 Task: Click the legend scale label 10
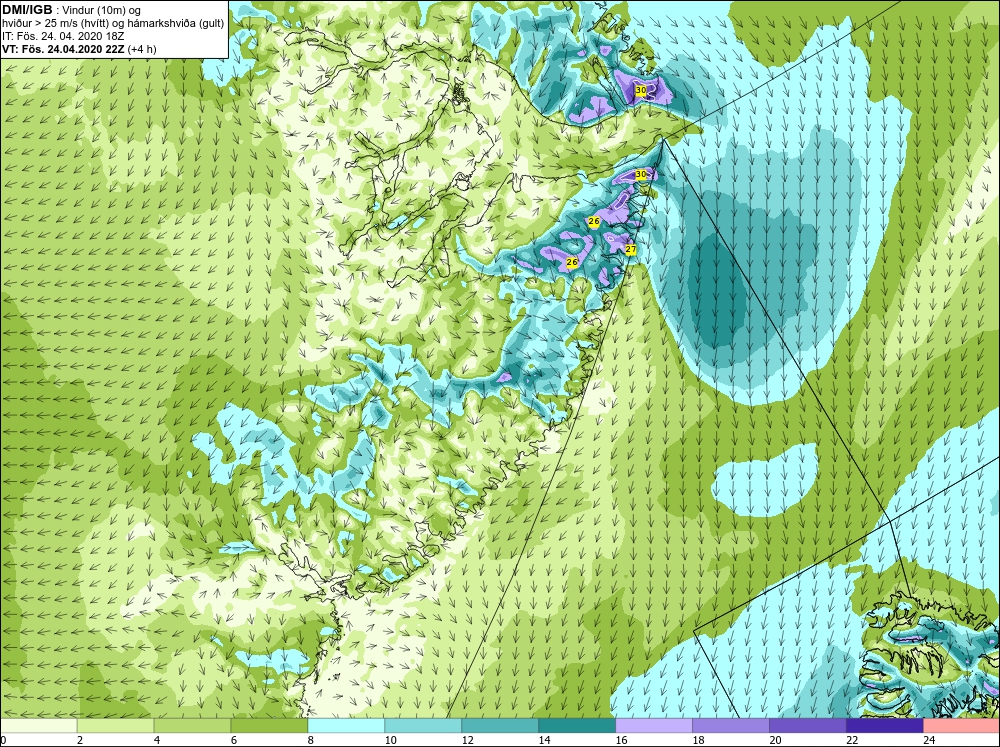[390, 740]
